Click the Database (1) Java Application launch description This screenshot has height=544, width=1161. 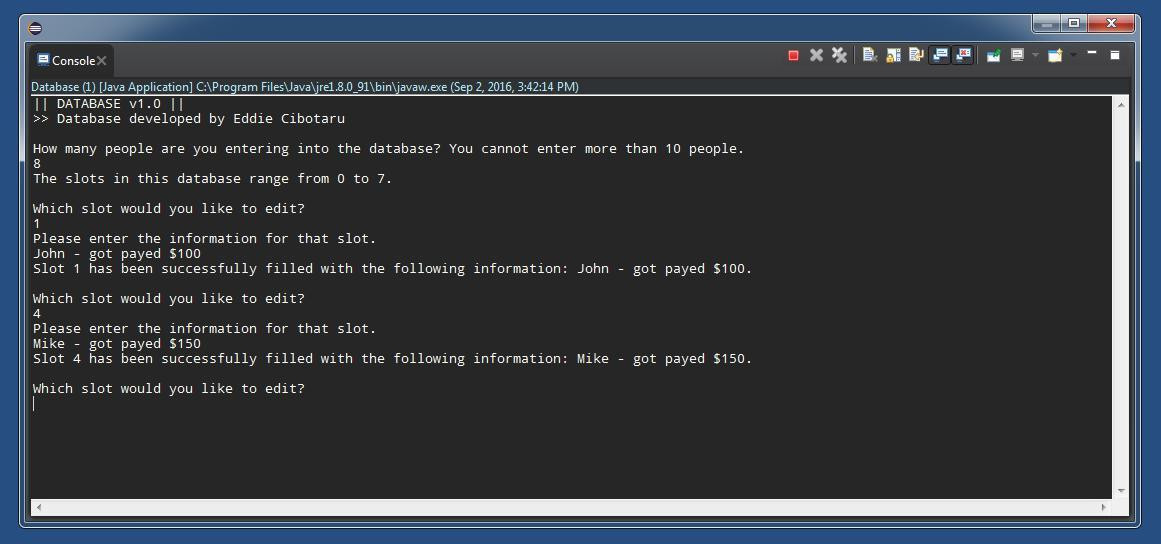pyautogui.click(x=305, y=87)
